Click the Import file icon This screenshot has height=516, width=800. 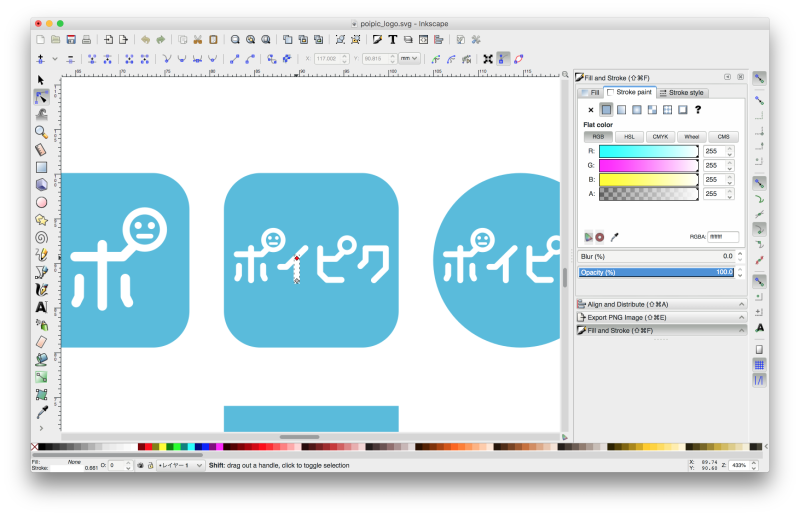(x=108, y=39)
